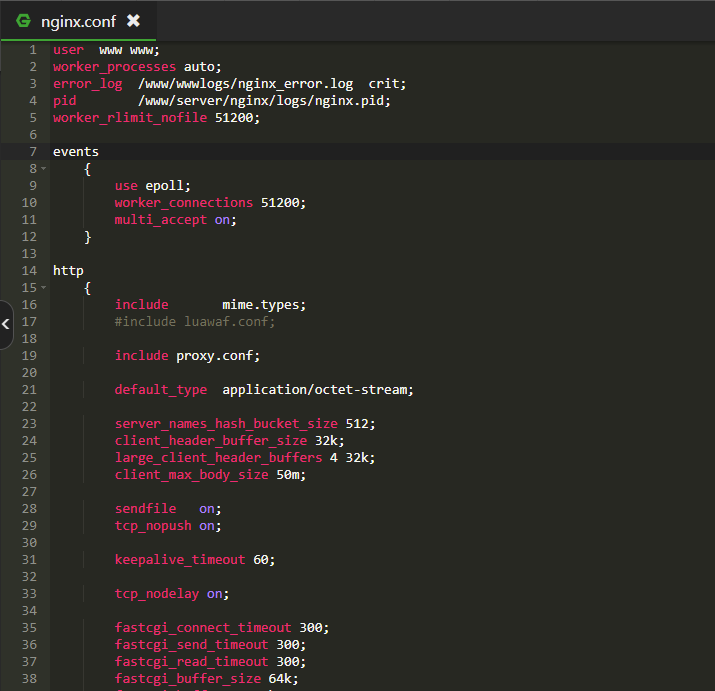Place cursor on the tcp_nodelay directive
The width and height of the screenshot is (715, 691).
(x=158, y=594)
